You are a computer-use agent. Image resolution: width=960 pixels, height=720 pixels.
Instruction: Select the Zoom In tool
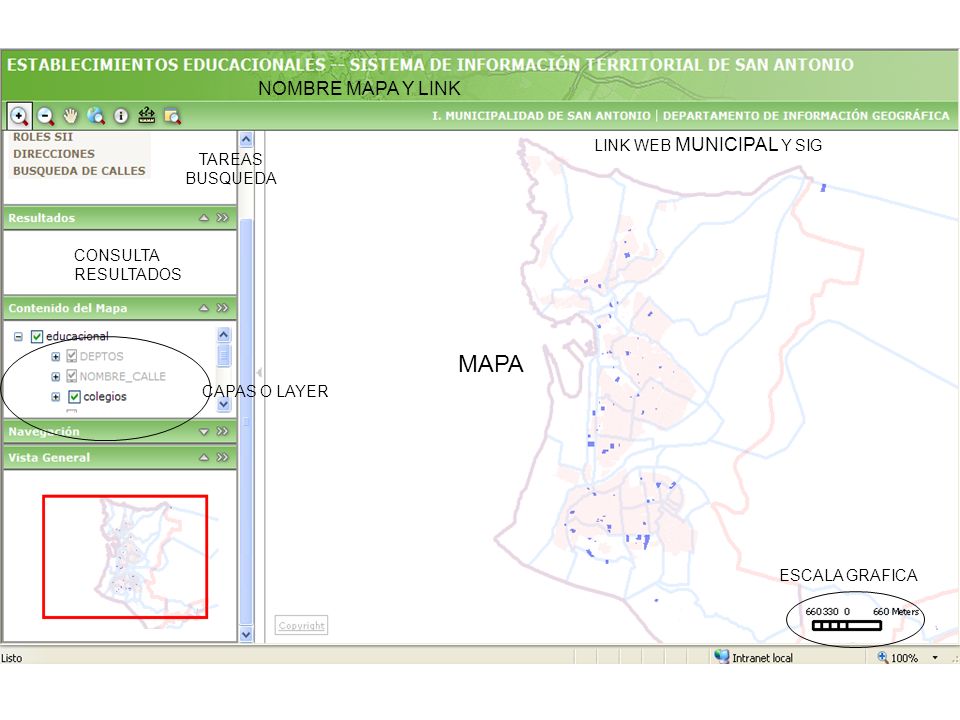(x=19, y=116)
